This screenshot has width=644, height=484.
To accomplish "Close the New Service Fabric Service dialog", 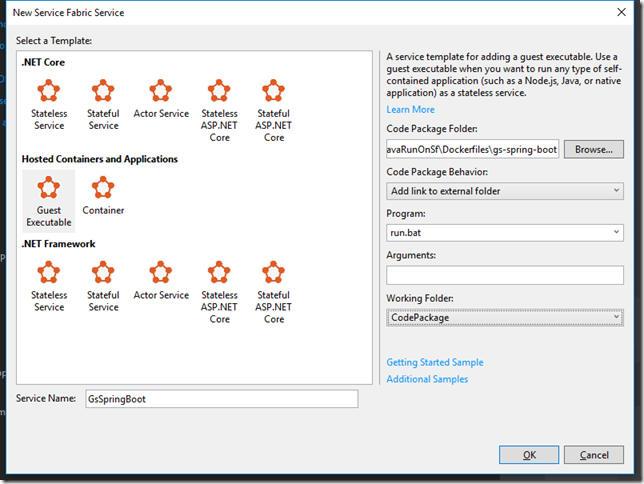I will tap(621, 12).
